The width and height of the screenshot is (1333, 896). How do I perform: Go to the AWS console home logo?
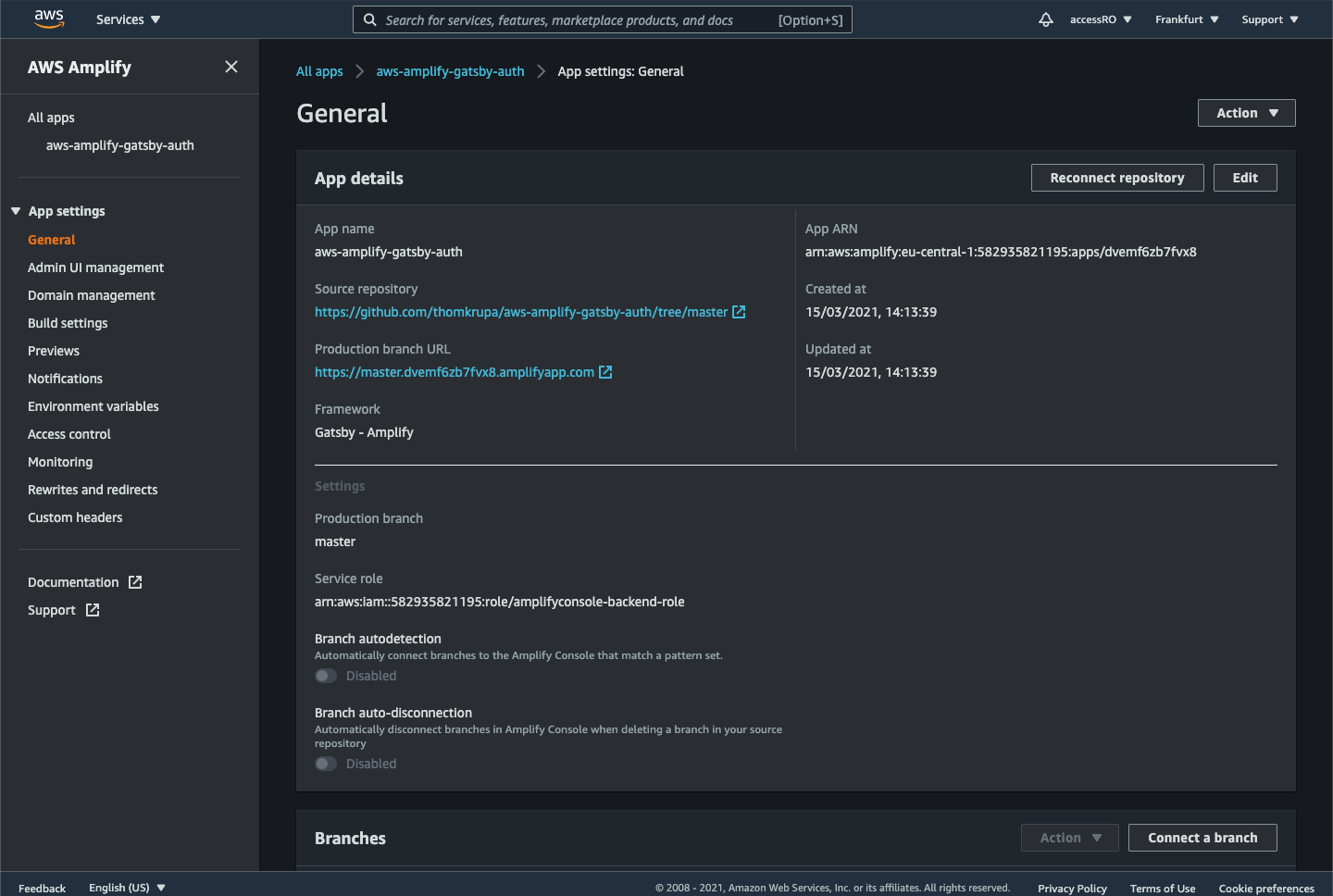(x=49, y=19)
